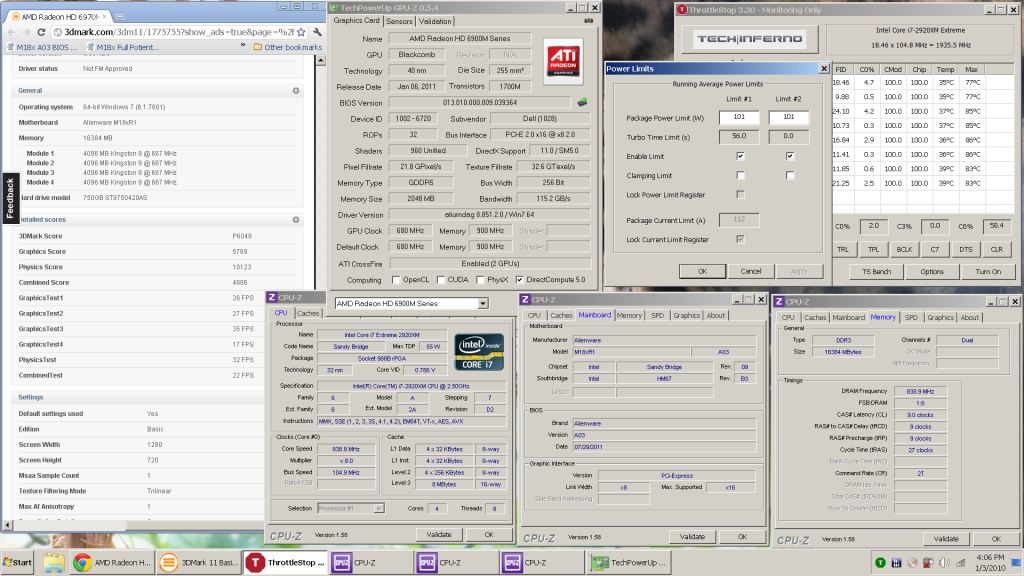Click the GPU-Z screenshot camera icon
The width and height of the screenshot is (1024, 576).
588,21
